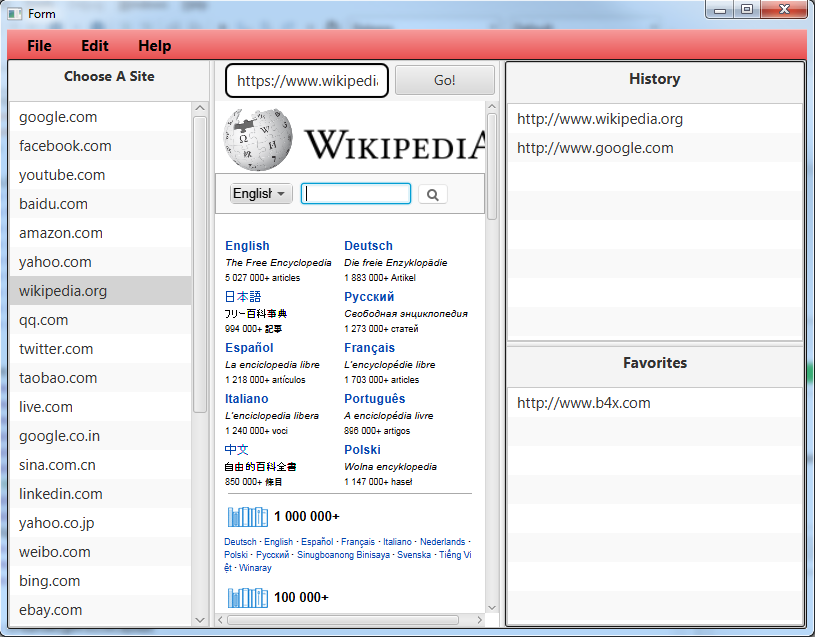Open the Help menu
815x637 pixels.
(x=154, y=46)
